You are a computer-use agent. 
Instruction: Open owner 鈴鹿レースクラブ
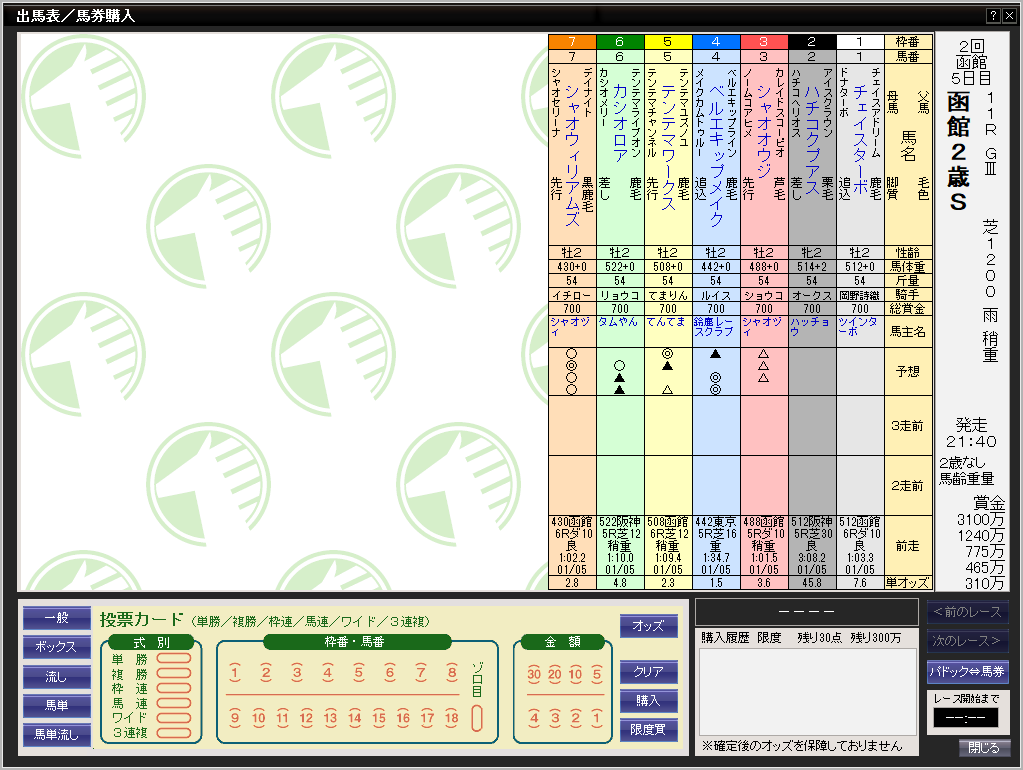coord(714,326)
